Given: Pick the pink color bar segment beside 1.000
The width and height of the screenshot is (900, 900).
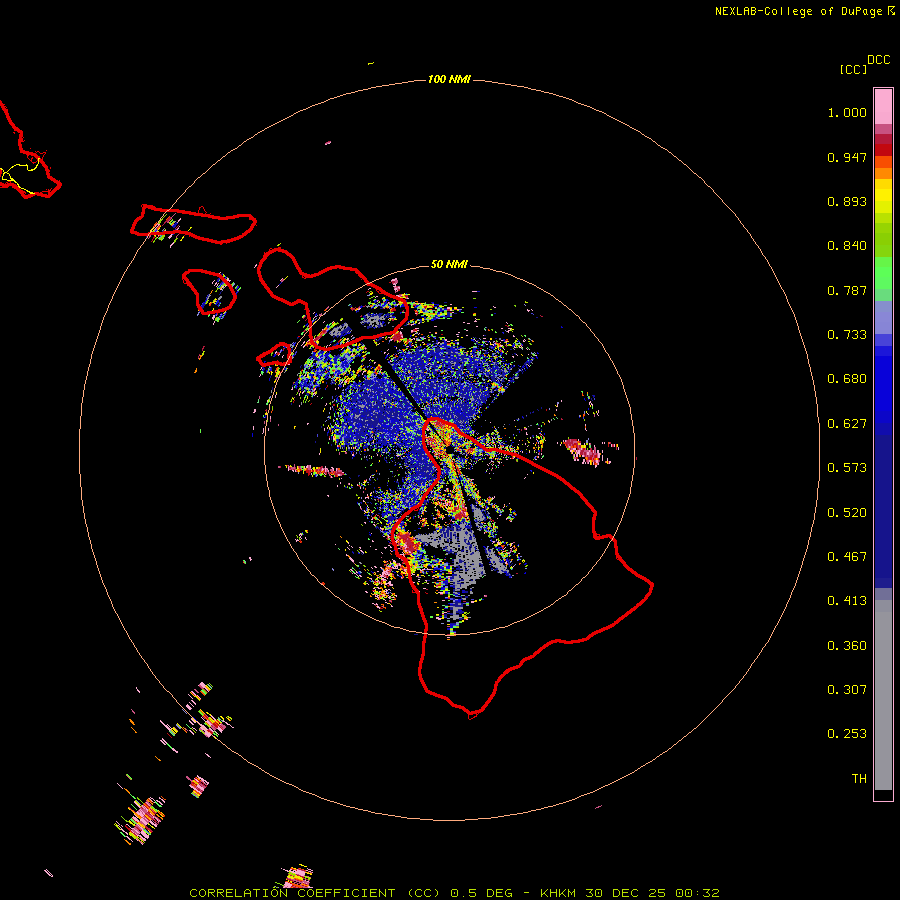Looking at the screenshot, I should (883, 107).
